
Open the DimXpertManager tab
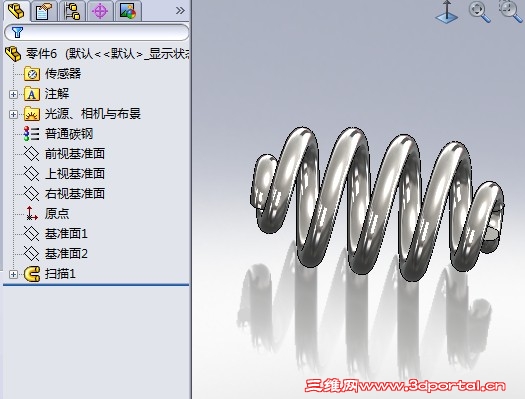[x=100, y=11]
